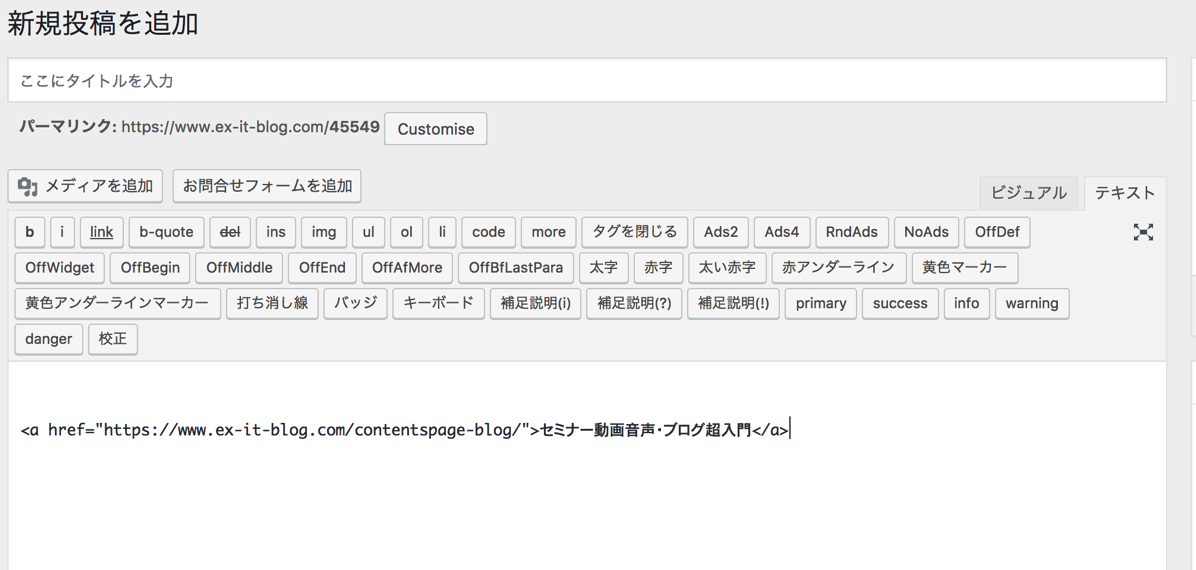Click タグを閉じる button
The width and height of the screenshot is (1196, 570).
coord(635,232)
